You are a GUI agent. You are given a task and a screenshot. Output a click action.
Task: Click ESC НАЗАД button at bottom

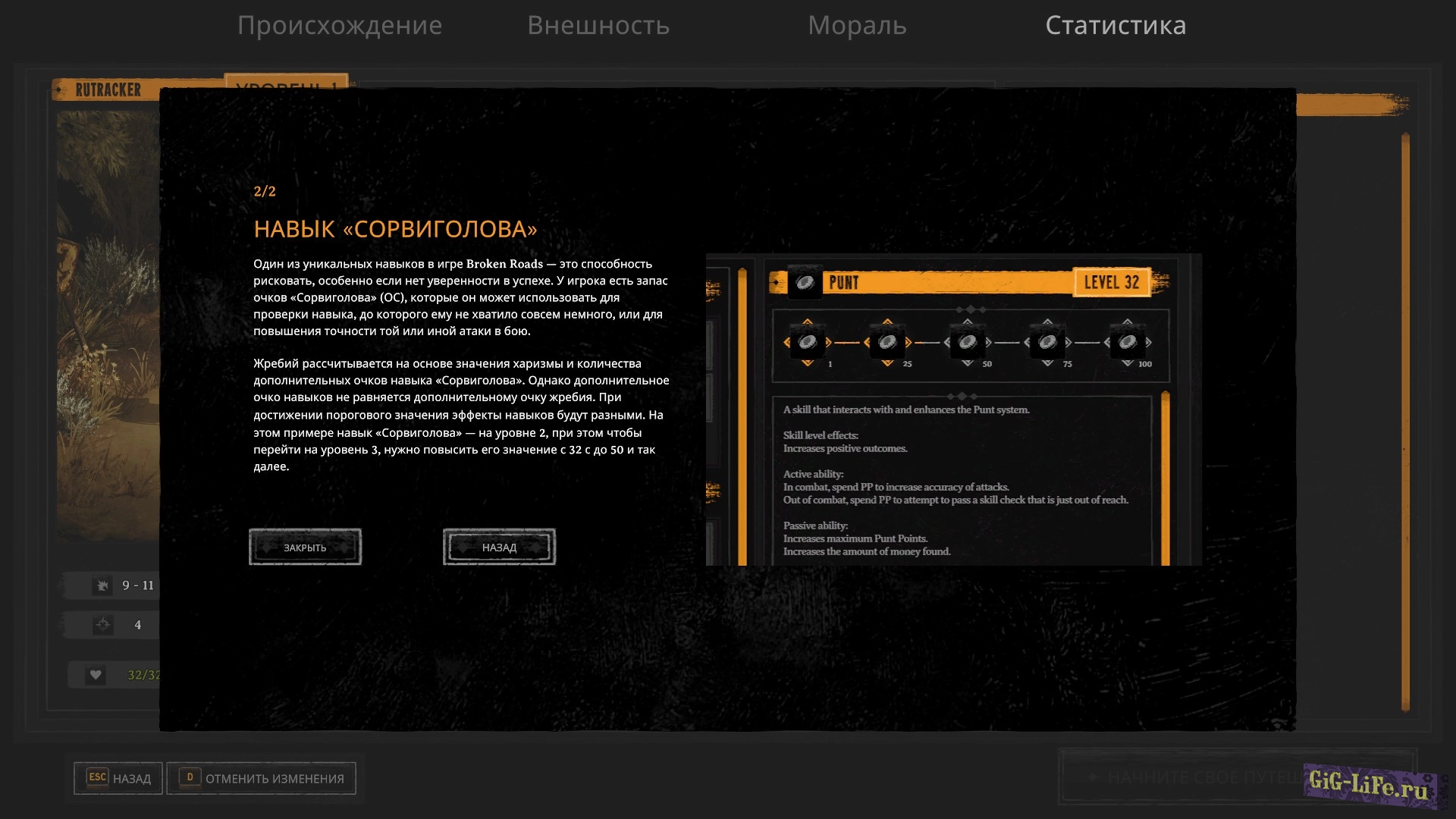118,778
